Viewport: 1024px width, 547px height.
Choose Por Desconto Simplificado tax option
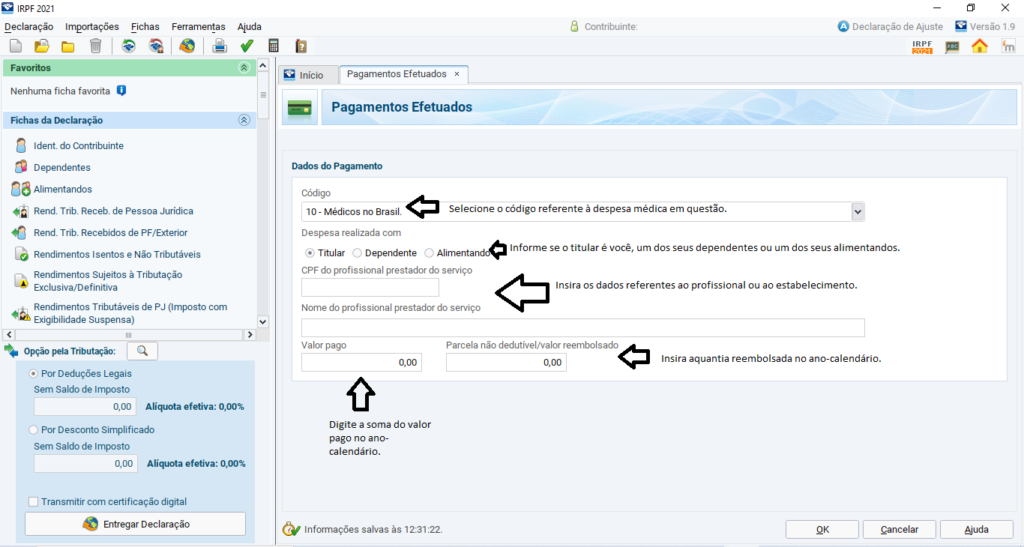click(33, 430)
